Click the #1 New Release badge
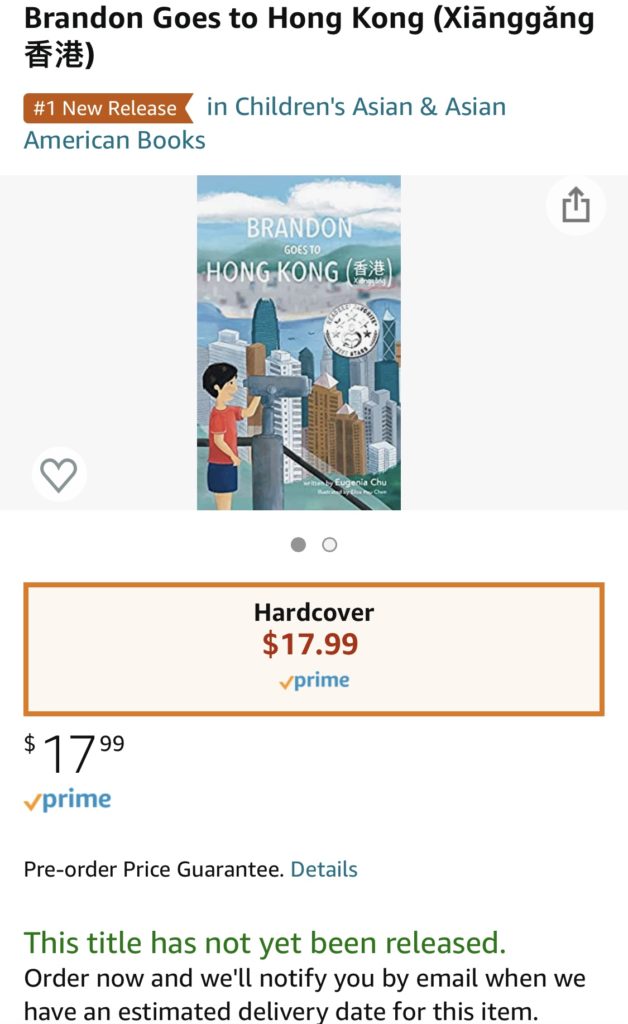Screen dimensions: 628x1024 [x=108, y=108]
